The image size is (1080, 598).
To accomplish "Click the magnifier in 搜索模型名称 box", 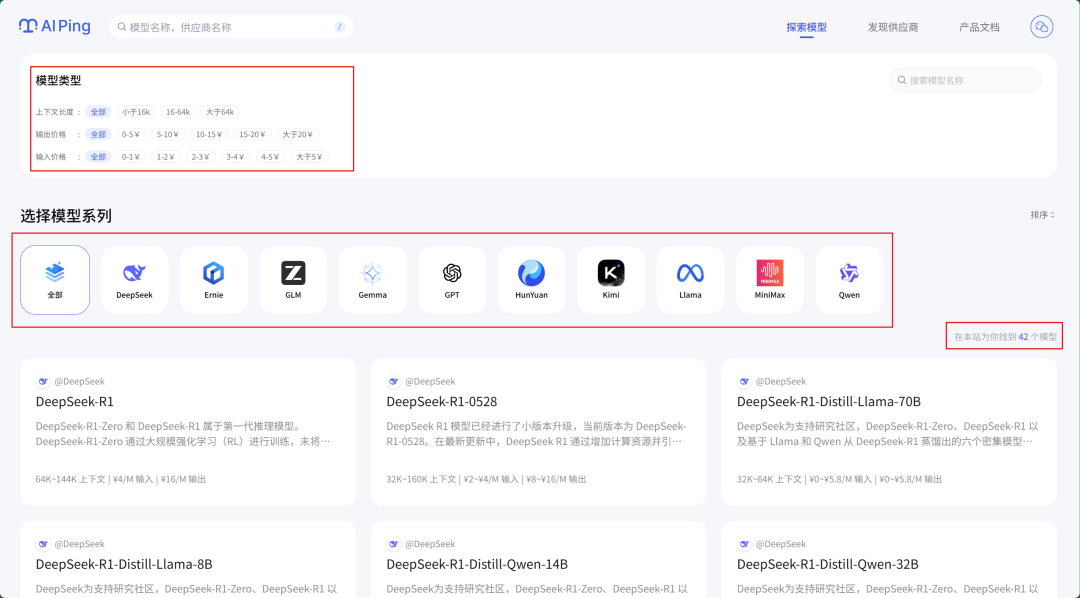I will point(902,80).
